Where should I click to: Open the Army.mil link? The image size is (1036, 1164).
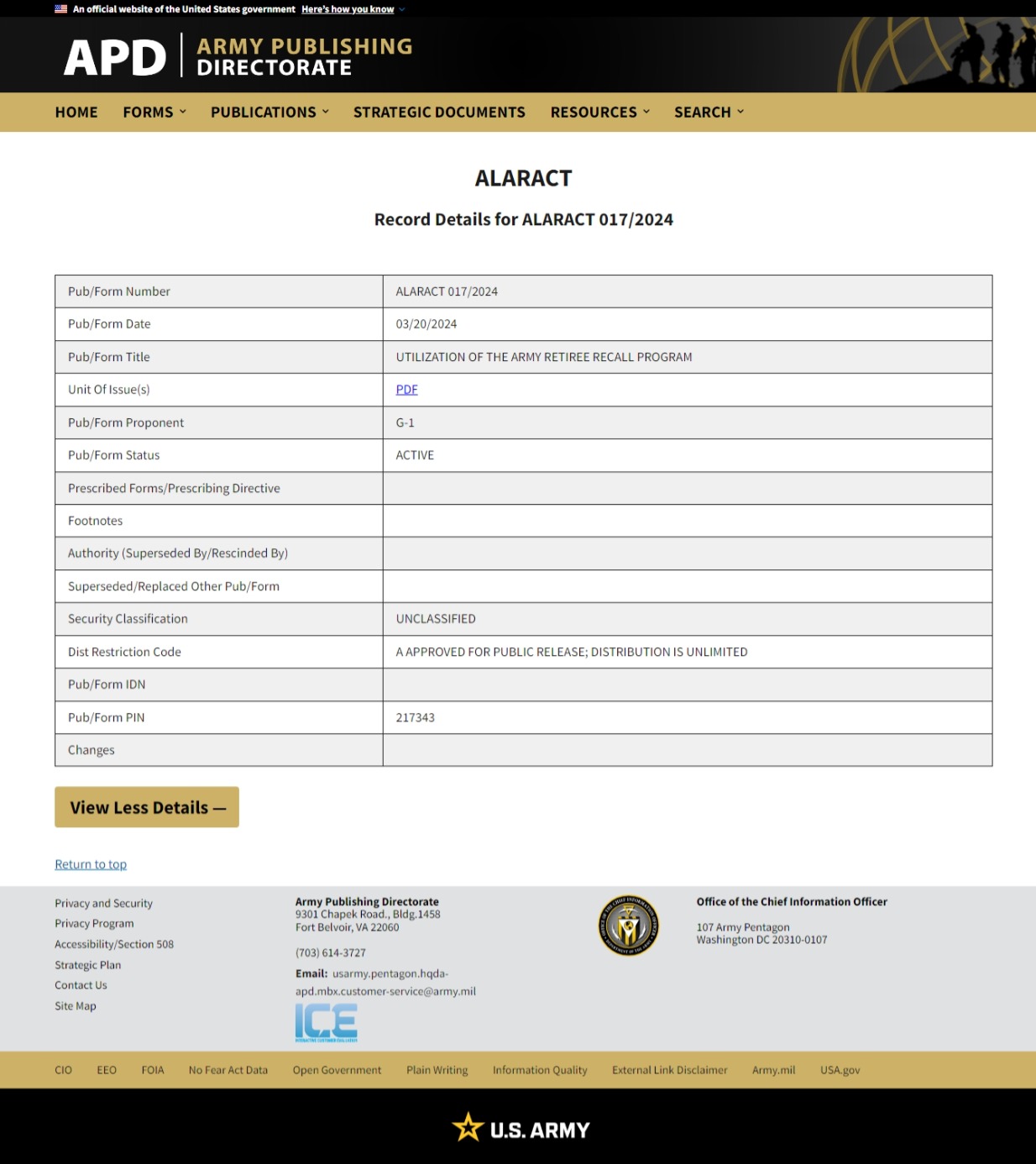point(774,1070)
